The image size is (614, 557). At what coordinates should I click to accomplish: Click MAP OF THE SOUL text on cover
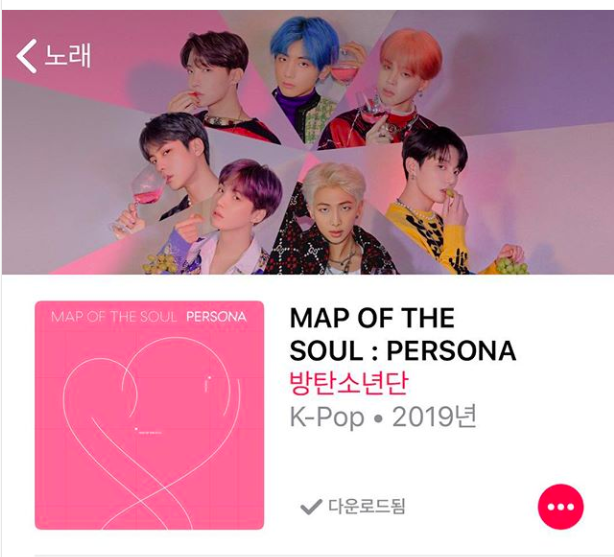tap(114, 316)
